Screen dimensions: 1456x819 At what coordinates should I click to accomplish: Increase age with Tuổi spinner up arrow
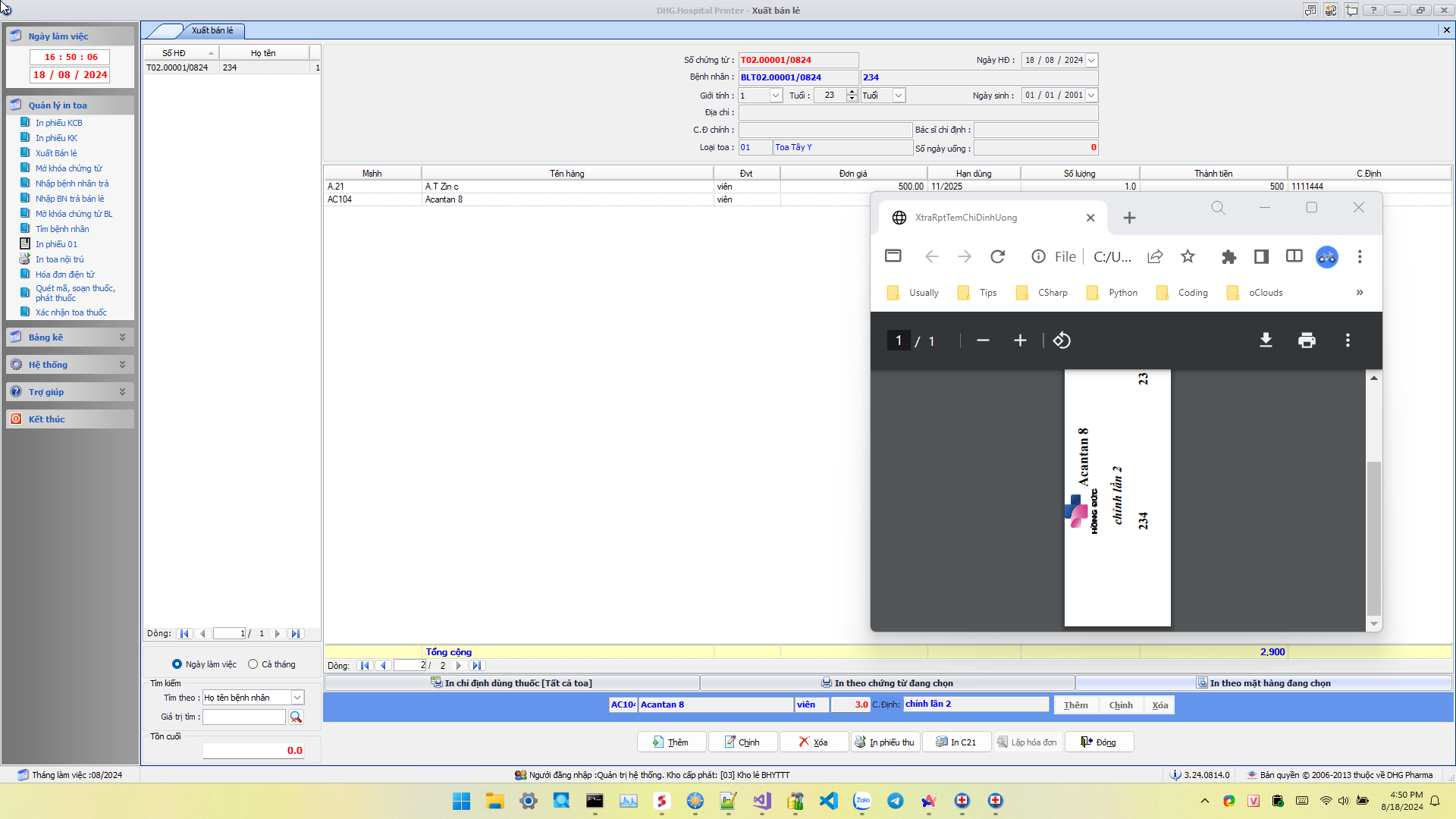852,92
